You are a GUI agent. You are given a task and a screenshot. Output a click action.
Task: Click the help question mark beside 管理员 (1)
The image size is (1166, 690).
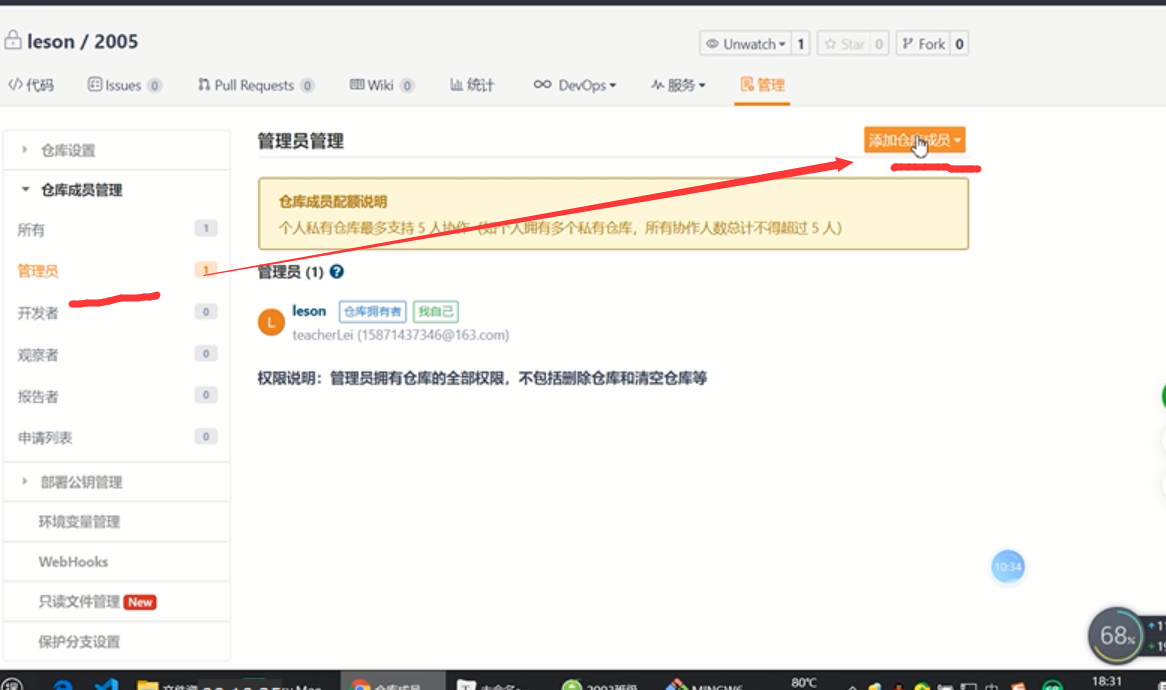point(337,270)
